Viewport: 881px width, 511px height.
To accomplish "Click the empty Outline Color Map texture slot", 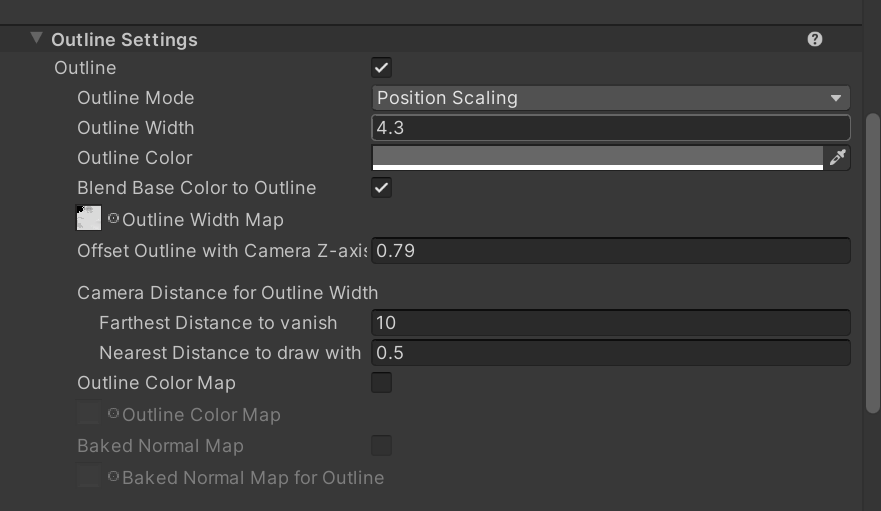I will [x=89, y=413].
